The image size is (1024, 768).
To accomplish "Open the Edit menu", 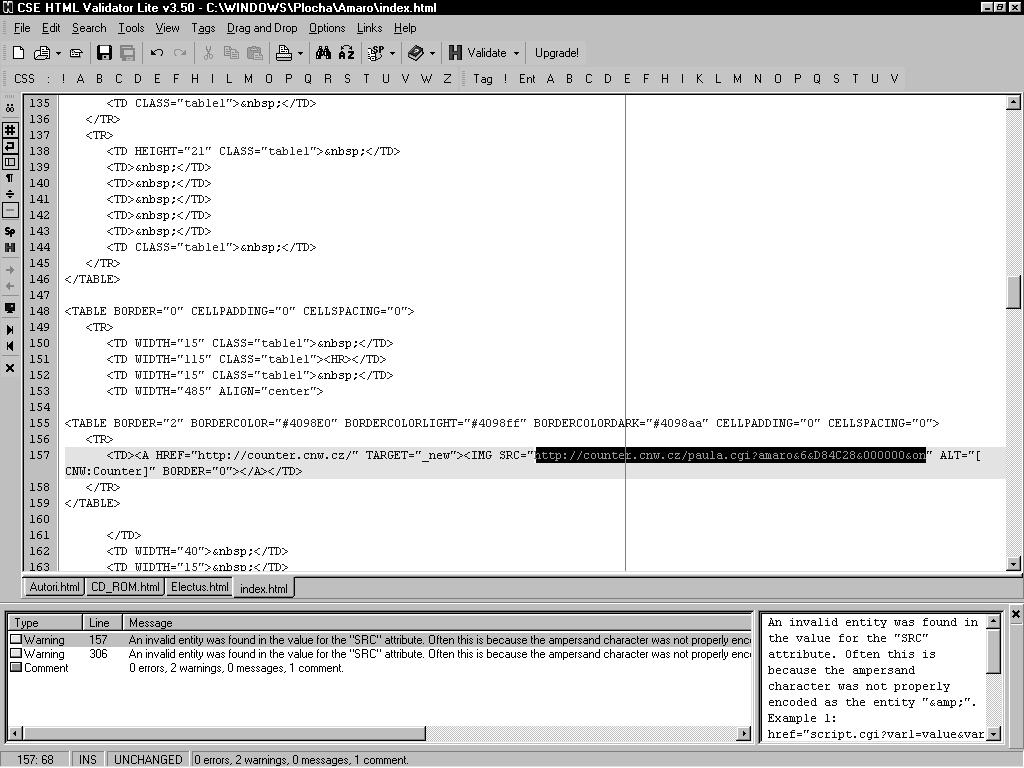I will click(x=51, y=28).
